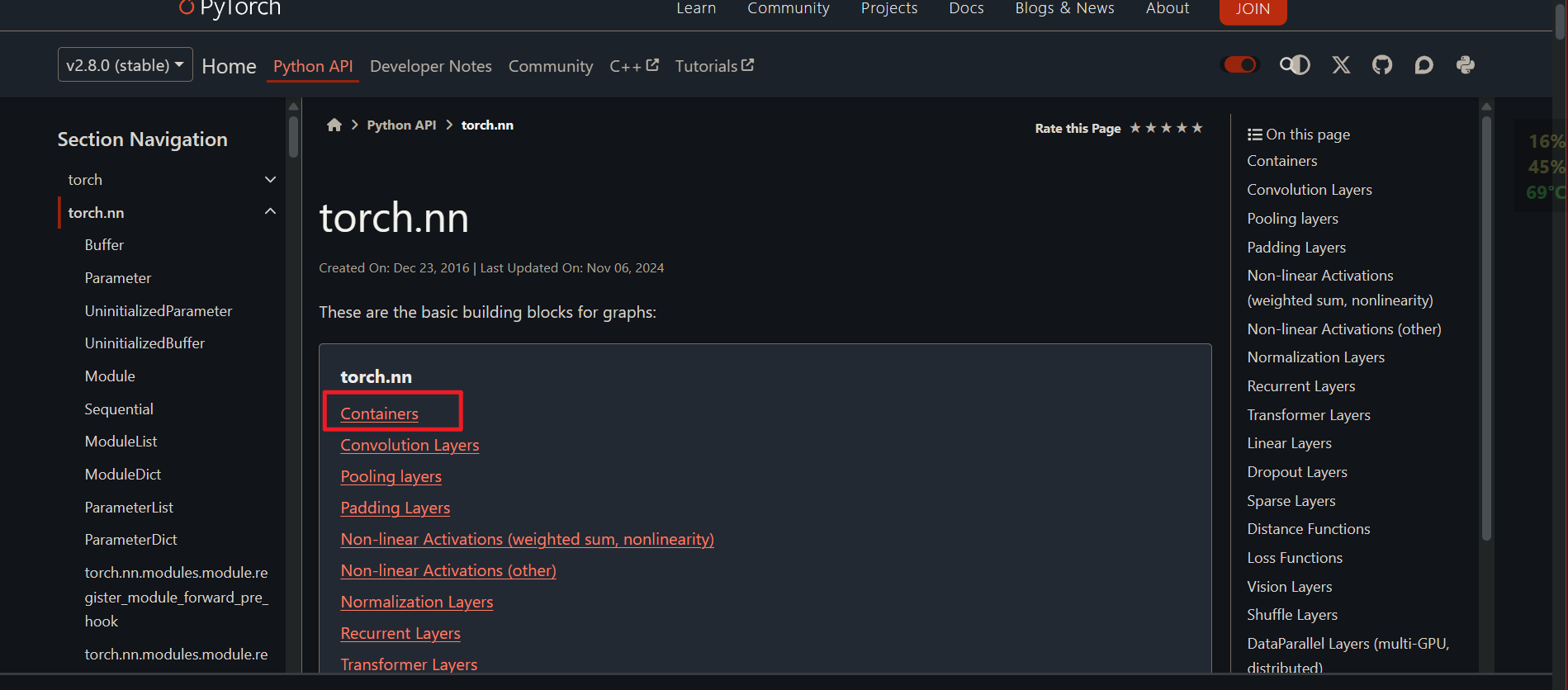Open the Pooling layers content link

click(x=391, y=476)
